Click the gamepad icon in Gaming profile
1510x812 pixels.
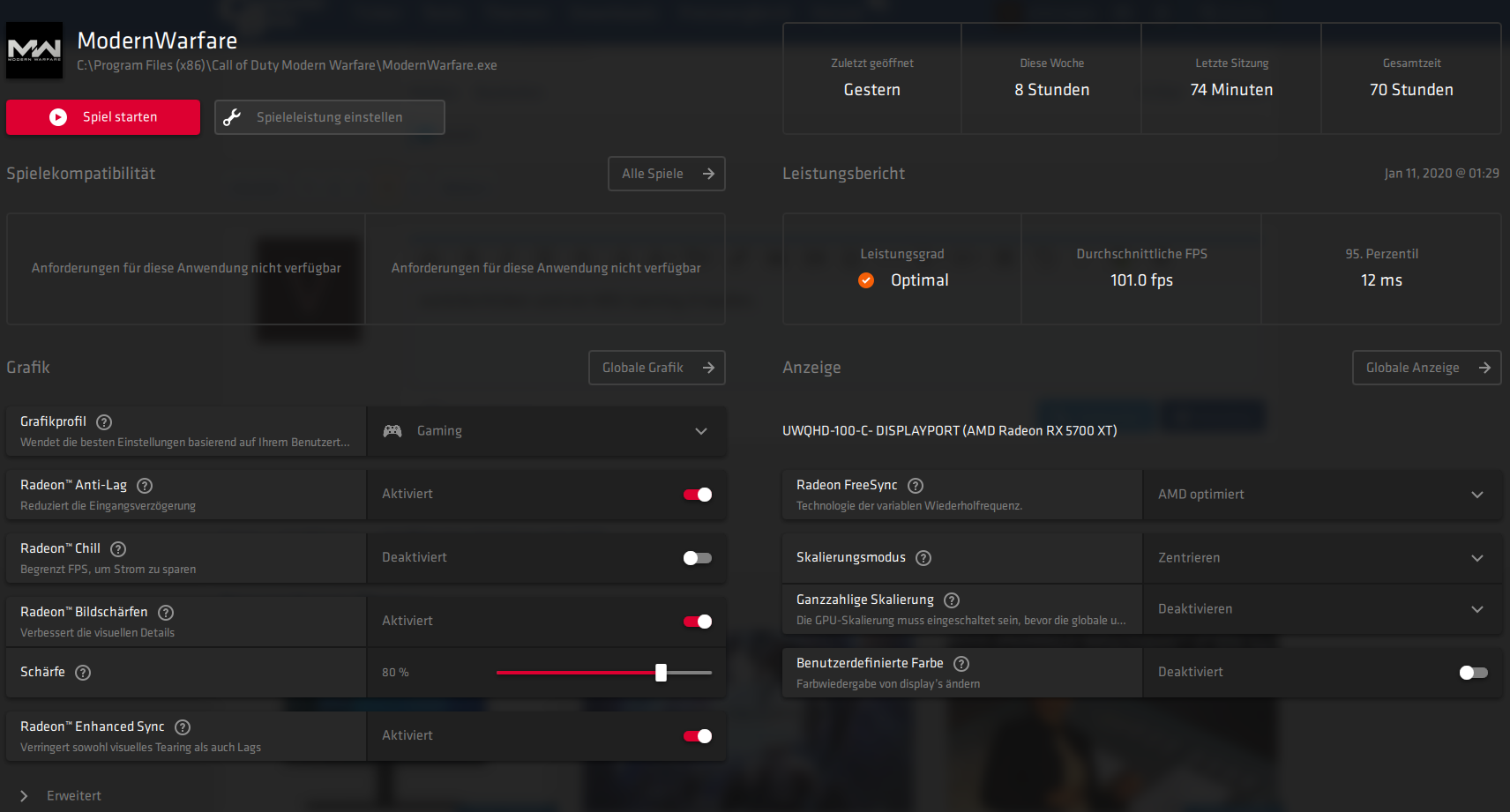tap(392, 431)
